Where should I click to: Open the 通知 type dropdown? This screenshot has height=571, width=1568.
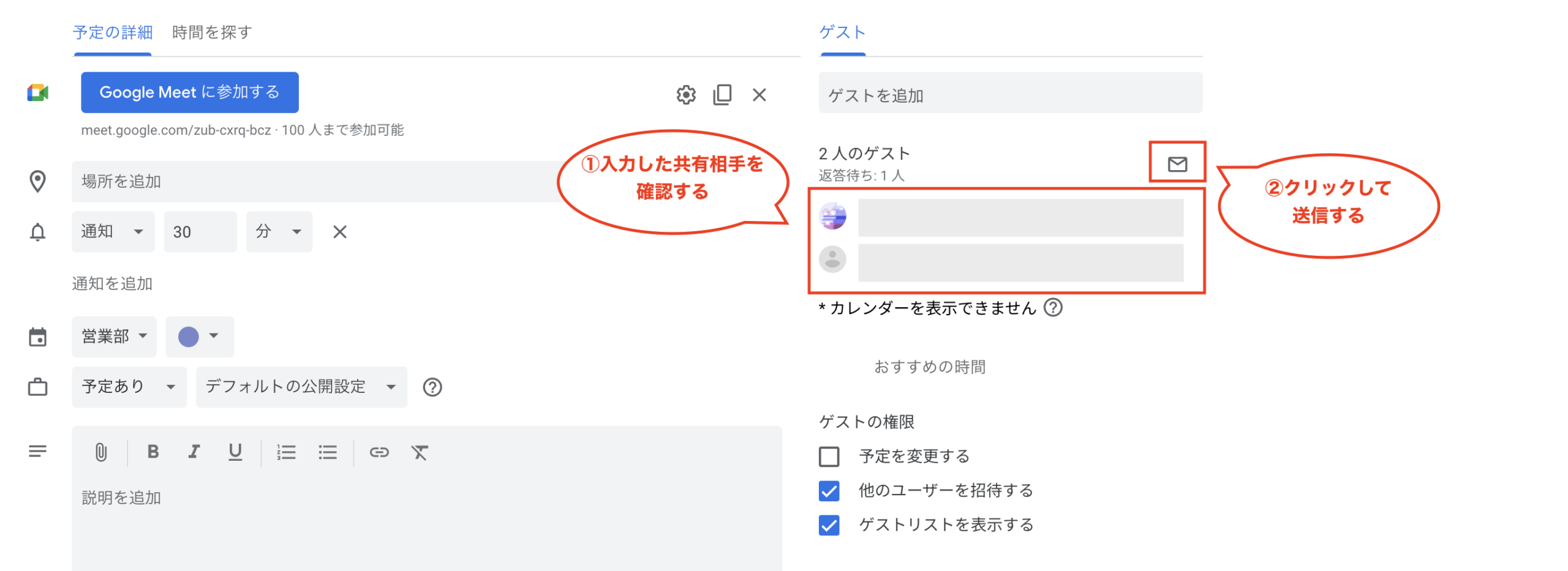(113, 232)
